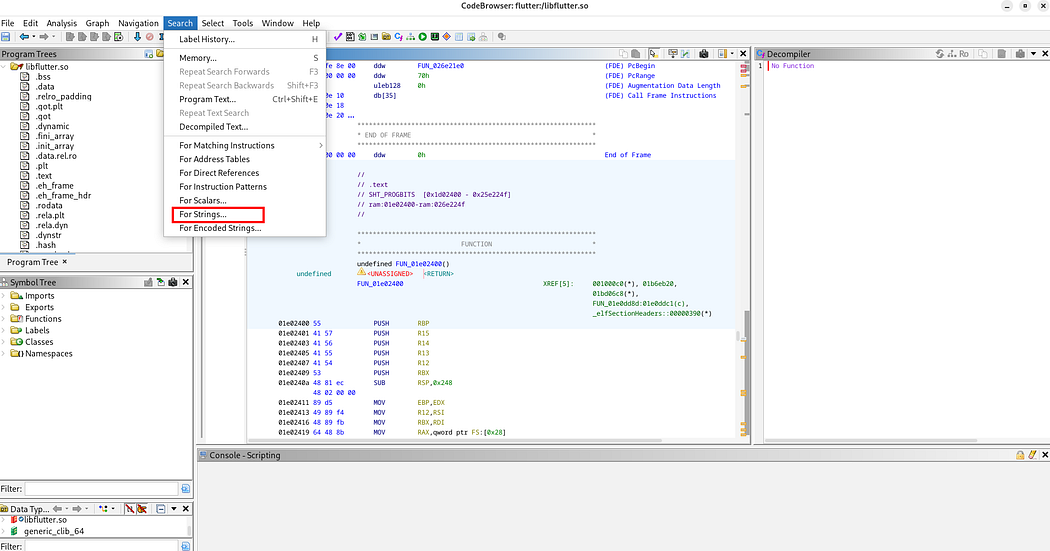Expand the Namespaces folder in Symbol Tree
Image resolution: width=1050 pixels, height=551 pixels.
click(4, 353)
